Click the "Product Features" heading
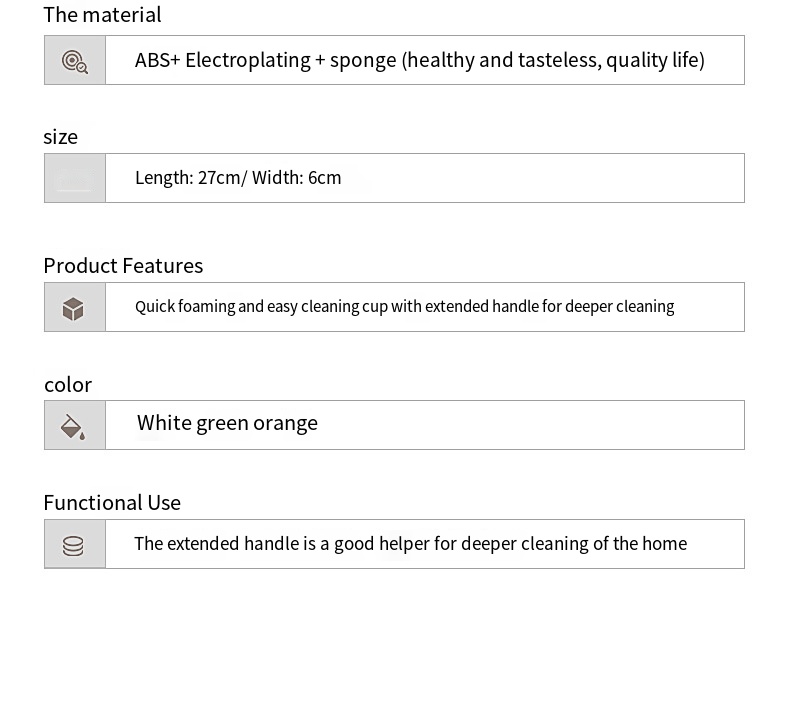The width and height of the screenshot is (790, 703). pos(123,266)
